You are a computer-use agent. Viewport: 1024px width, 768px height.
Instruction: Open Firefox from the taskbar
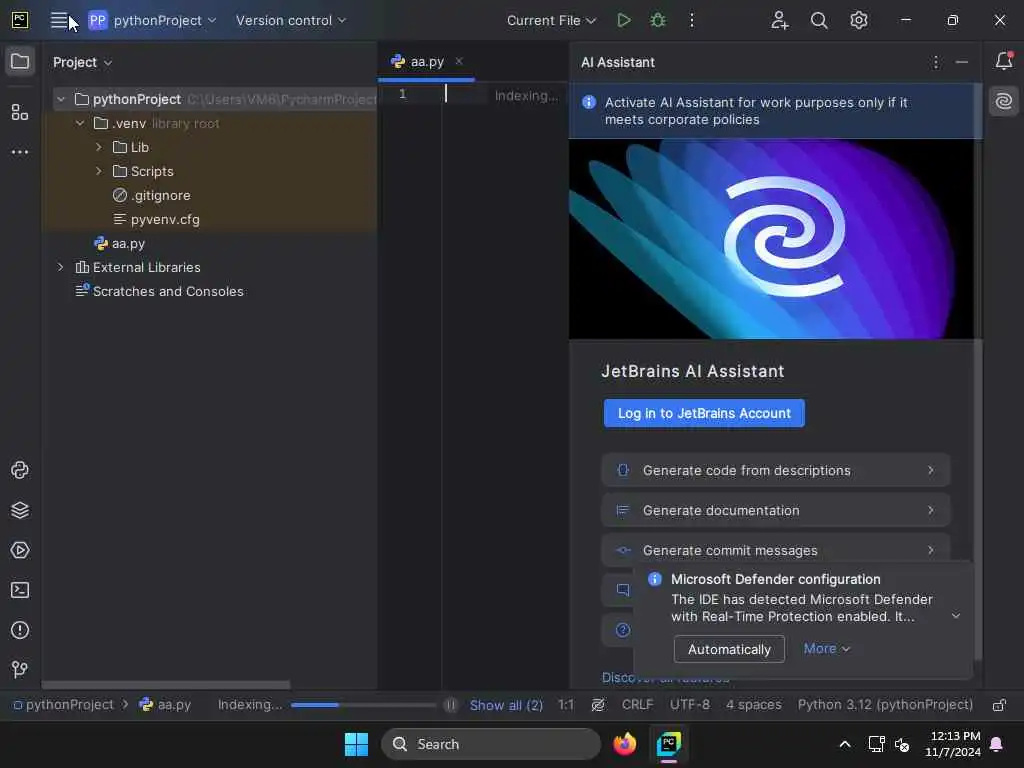pos(624,744)
